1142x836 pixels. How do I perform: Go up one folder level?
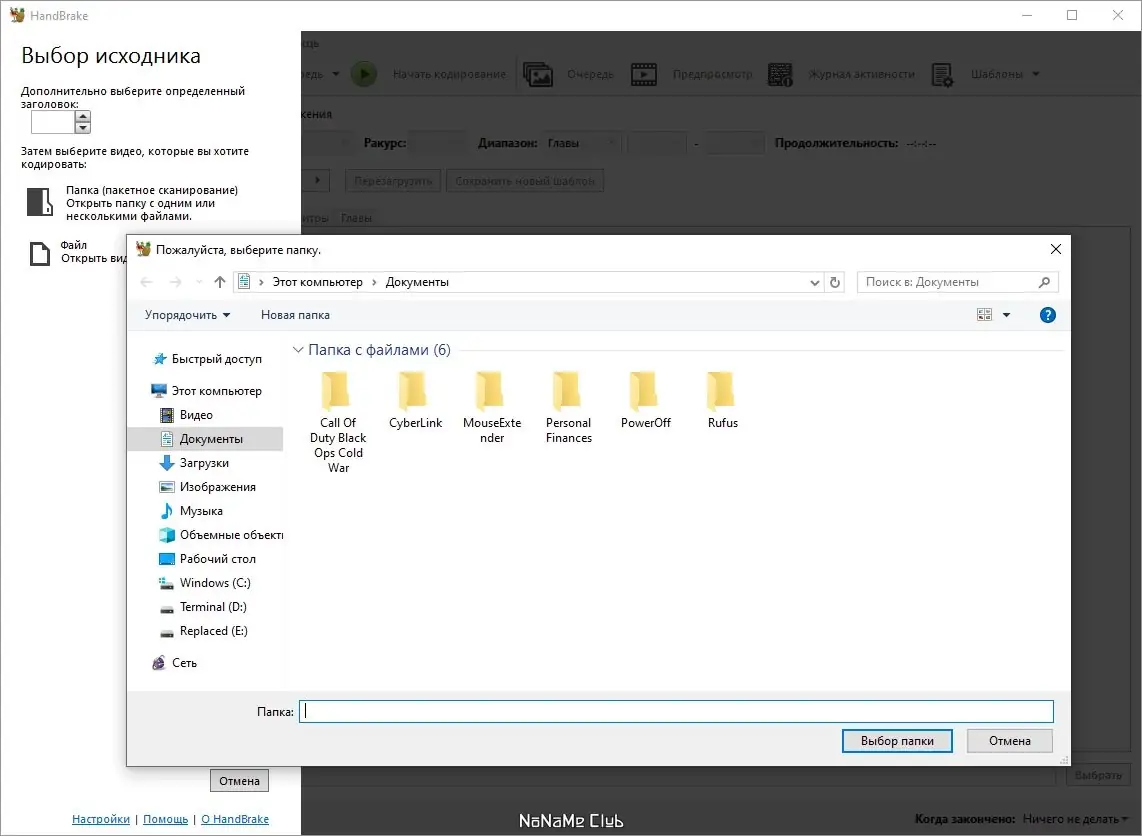pyautogui.click(x=220, y=282)
